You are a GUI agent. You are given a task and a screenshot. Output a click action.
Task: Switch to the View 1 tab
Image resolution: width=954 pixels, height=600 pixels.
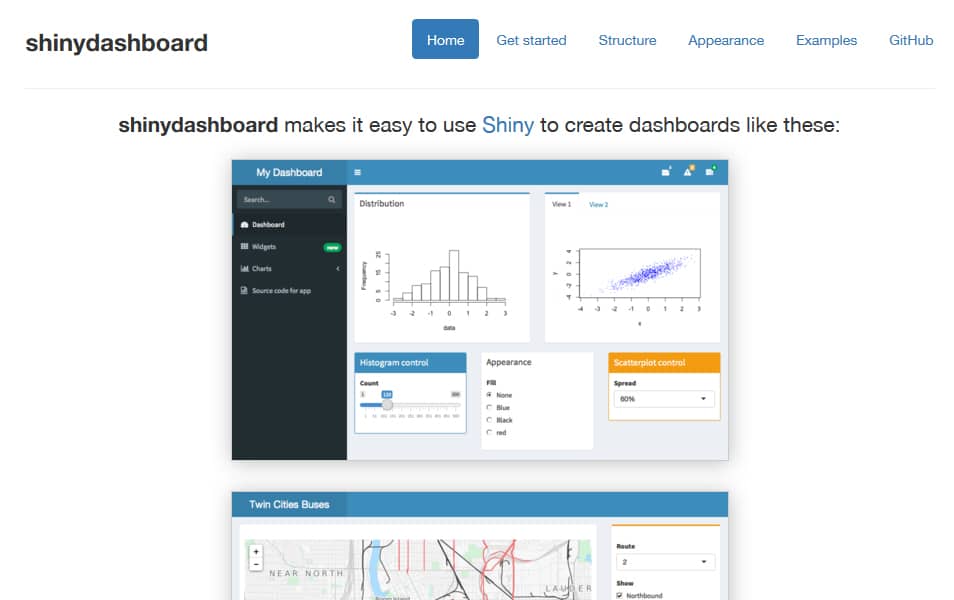point(562,204)
